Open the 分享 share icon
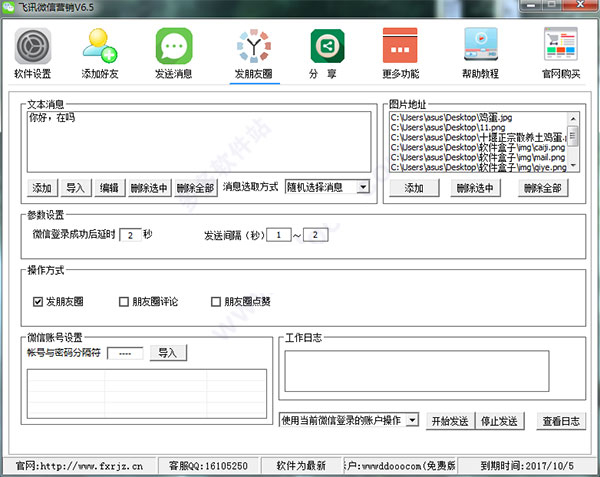The height and width of the screenshot is (477, 600). (327, 46)
